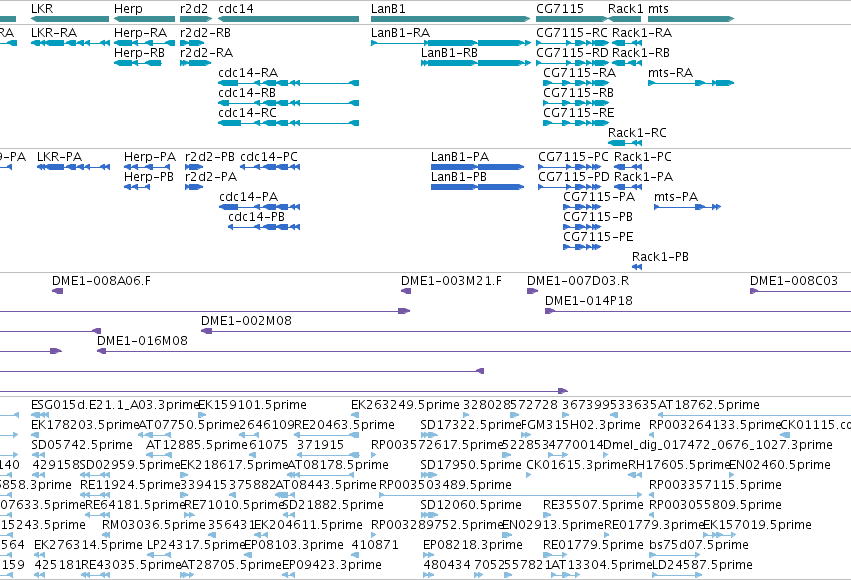
Task: Select protein LanB1-PB label
Action: coord(459,177)
